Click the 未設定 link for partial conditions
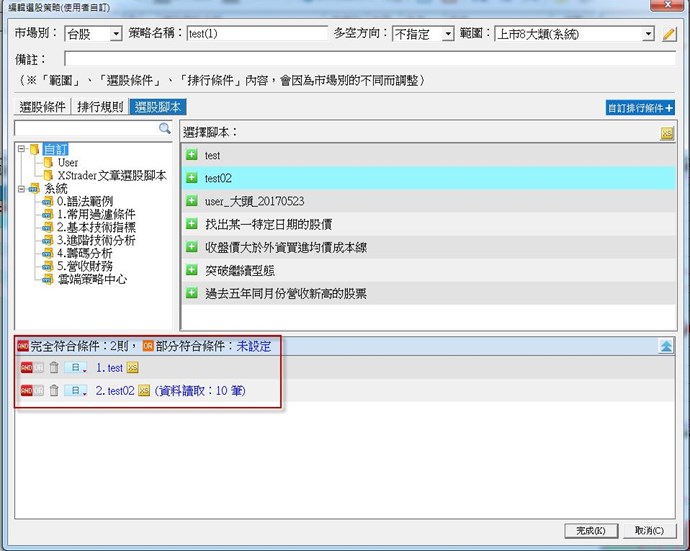This screenshot has width=690, height=551. [x=254, y=346]
